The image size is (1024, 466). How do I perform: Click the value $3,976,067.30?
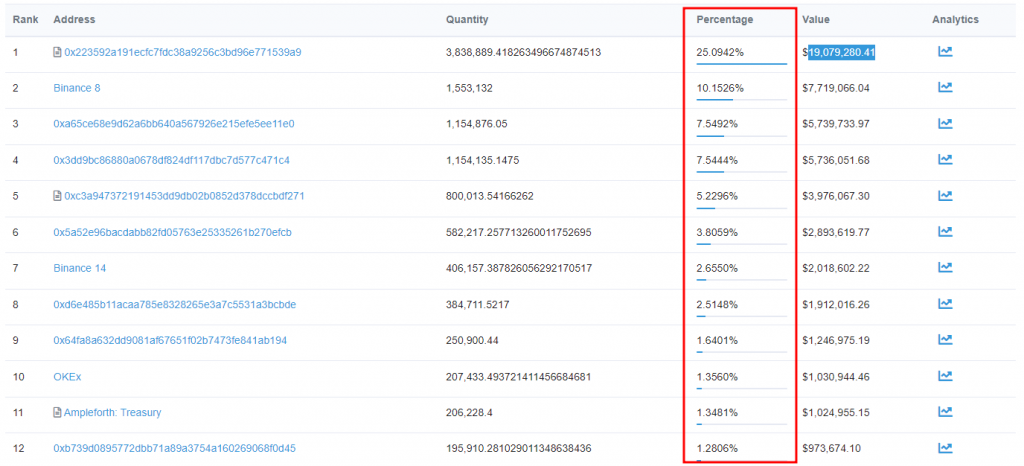836,196
